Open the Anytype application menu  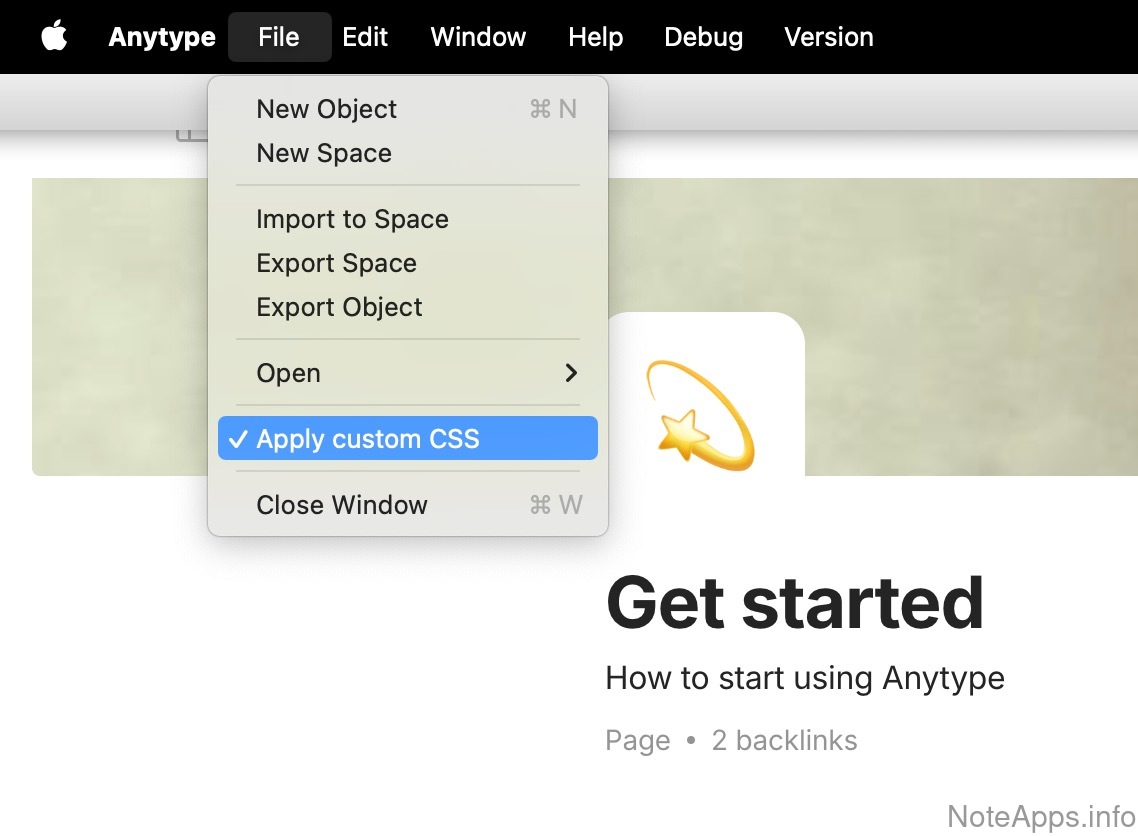click(162, 37)
